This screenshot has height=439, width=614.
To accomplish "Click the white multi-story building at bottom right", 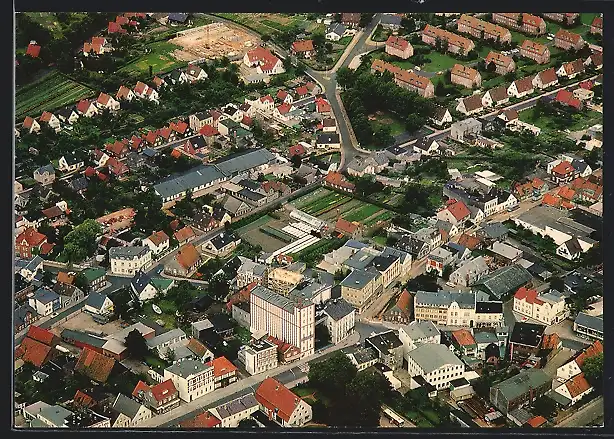I will 434,364.
